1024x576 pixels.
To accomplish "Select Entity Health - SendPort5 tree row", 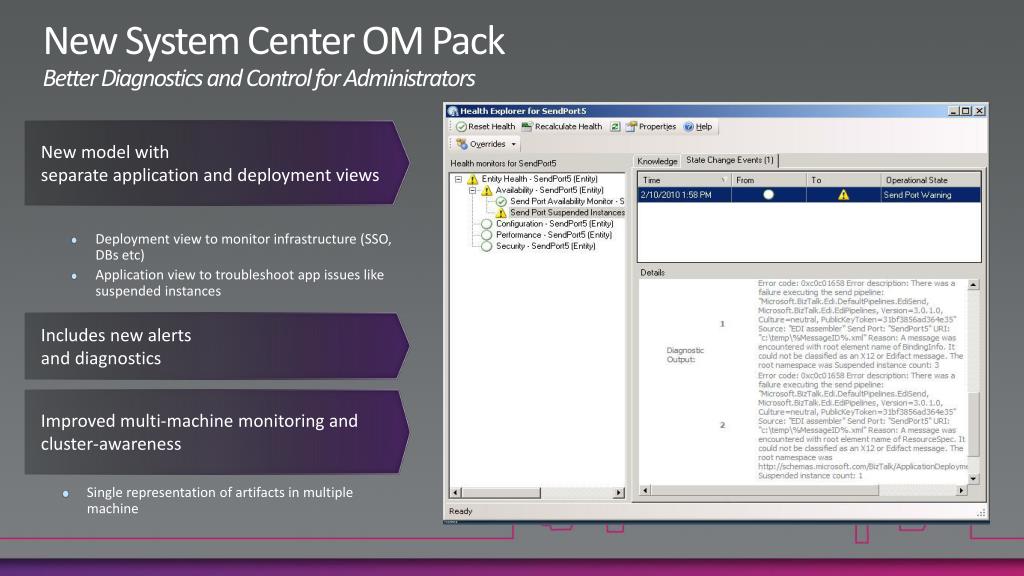I will (539, 179).
